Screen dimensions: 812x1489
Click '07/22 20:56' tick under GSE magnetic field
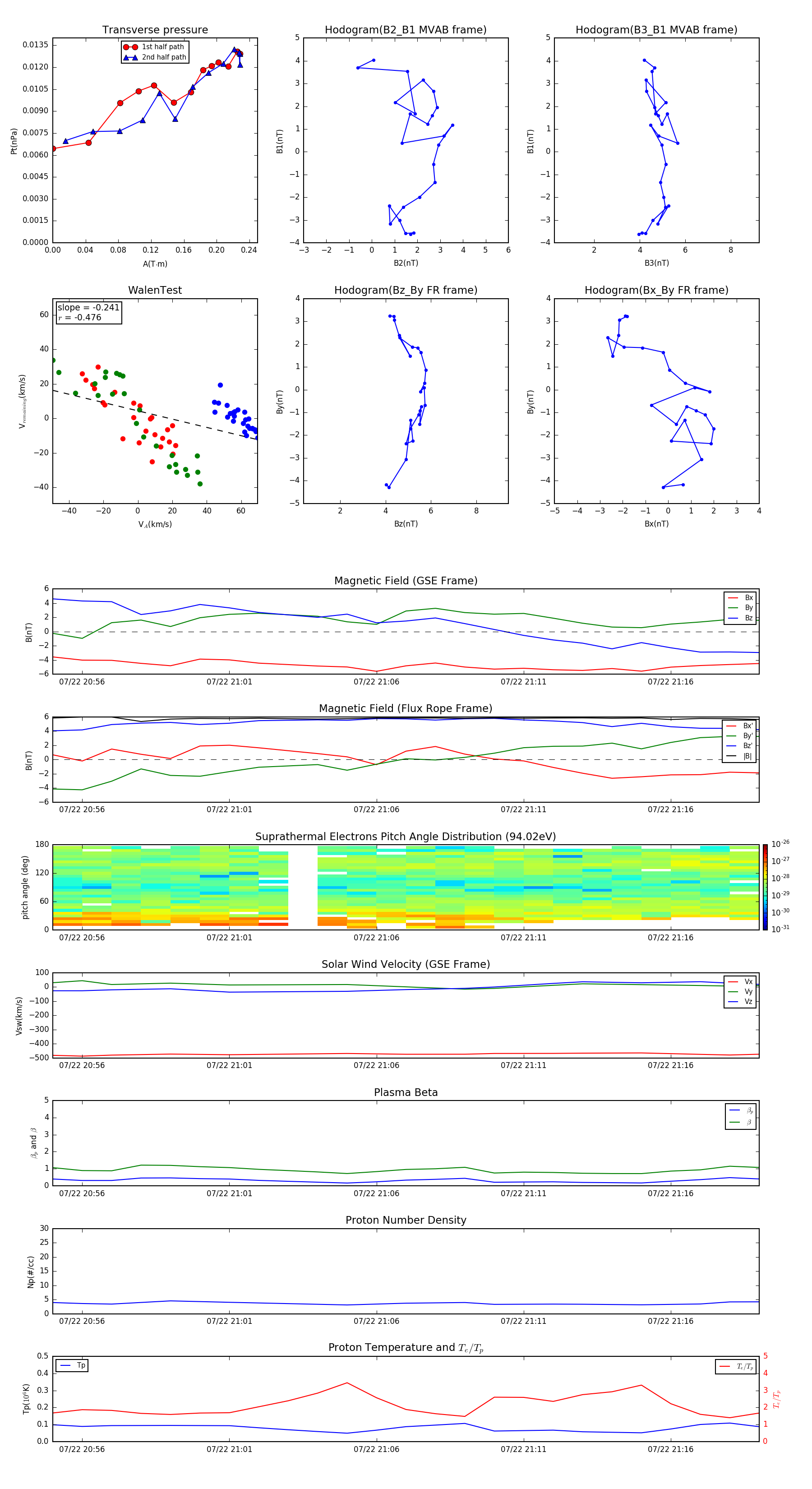(82, 682)
